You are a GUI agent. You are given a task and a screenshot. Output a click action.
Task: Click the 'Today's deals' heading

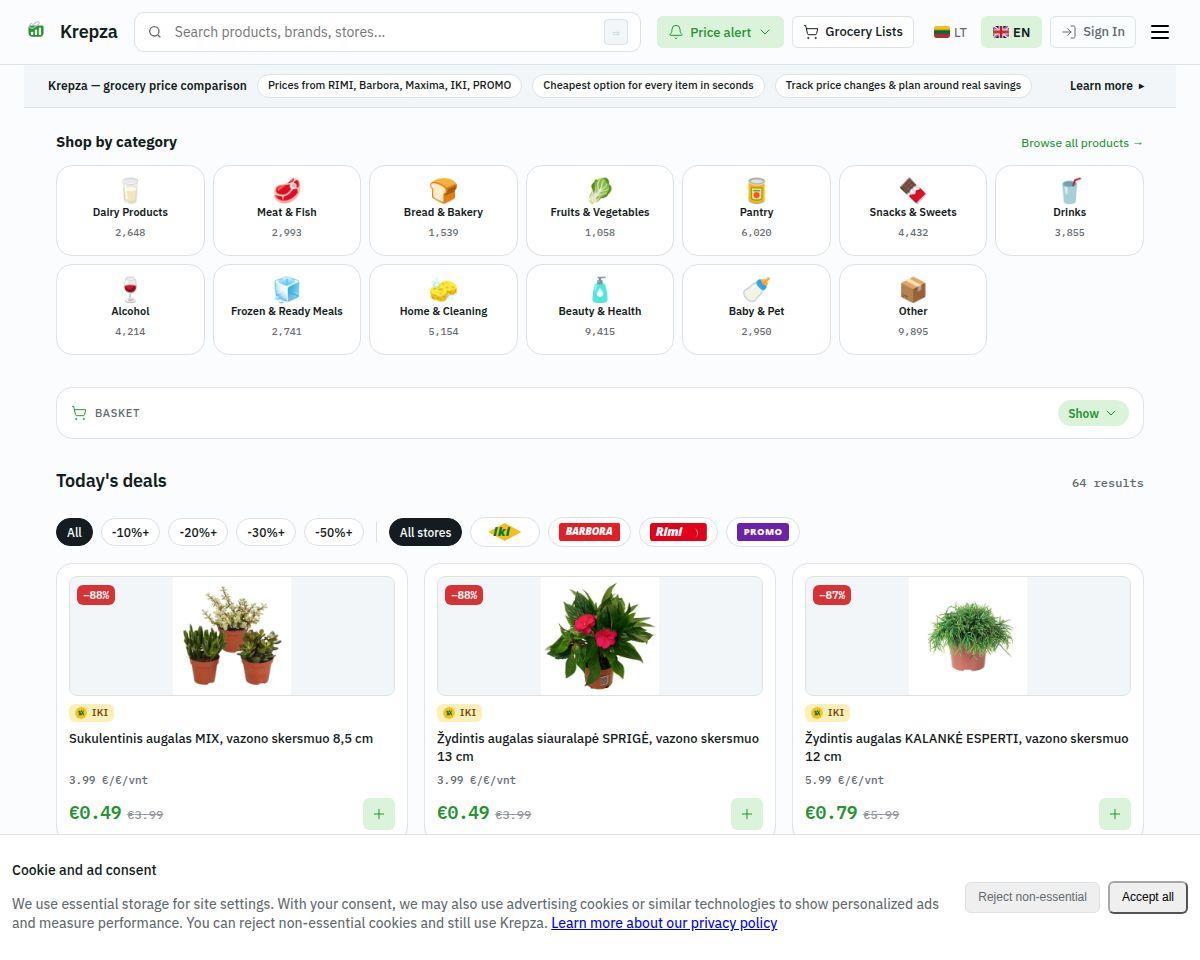[x=111, y=481]
